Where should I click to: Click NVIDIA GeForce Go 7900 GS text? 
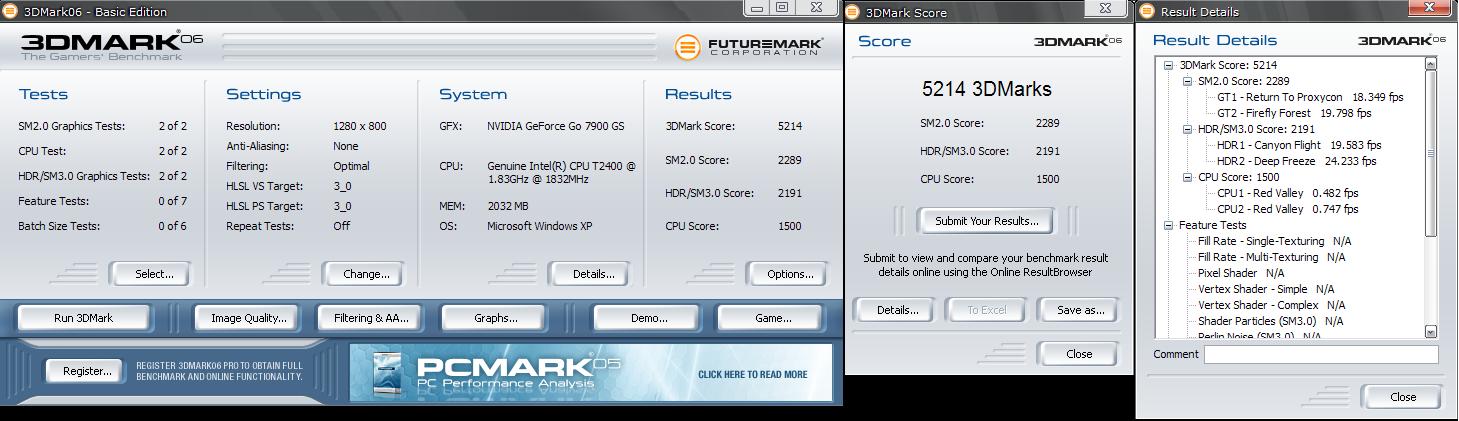coord(555,126)
